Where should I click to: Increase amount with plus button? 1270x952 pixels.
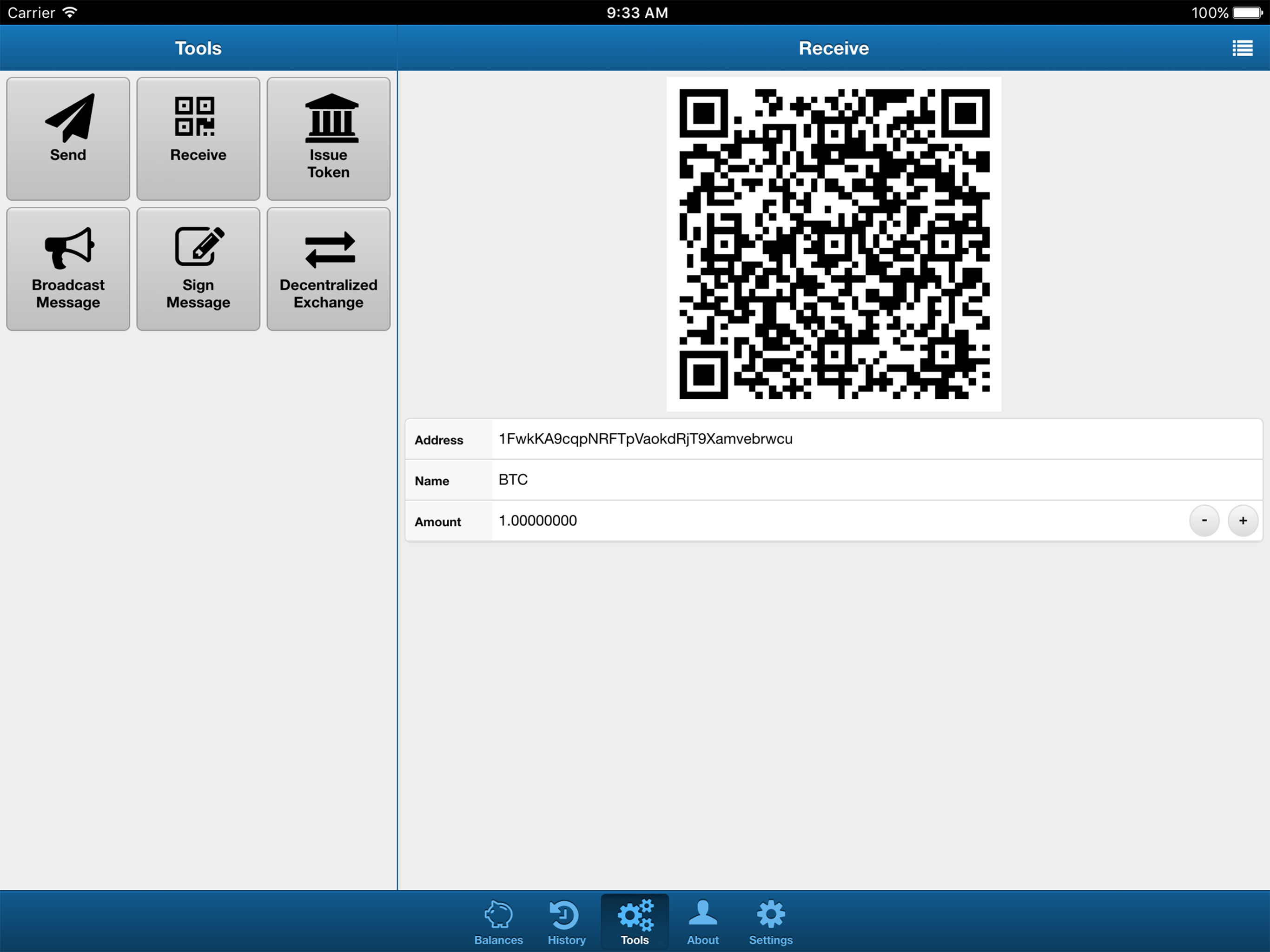pos(1243,521)
